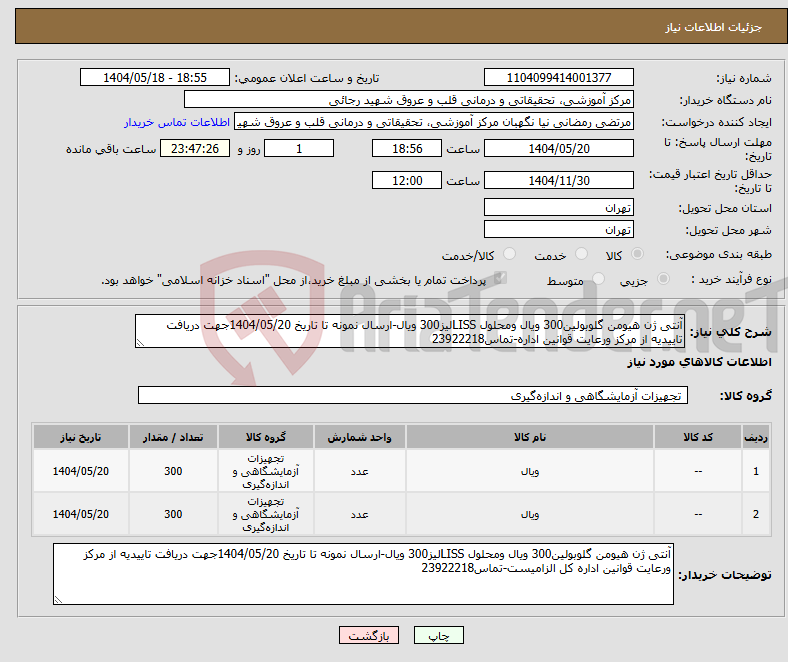
Task: Click the remaining time field 23:47:26
Action: point(195,148)
